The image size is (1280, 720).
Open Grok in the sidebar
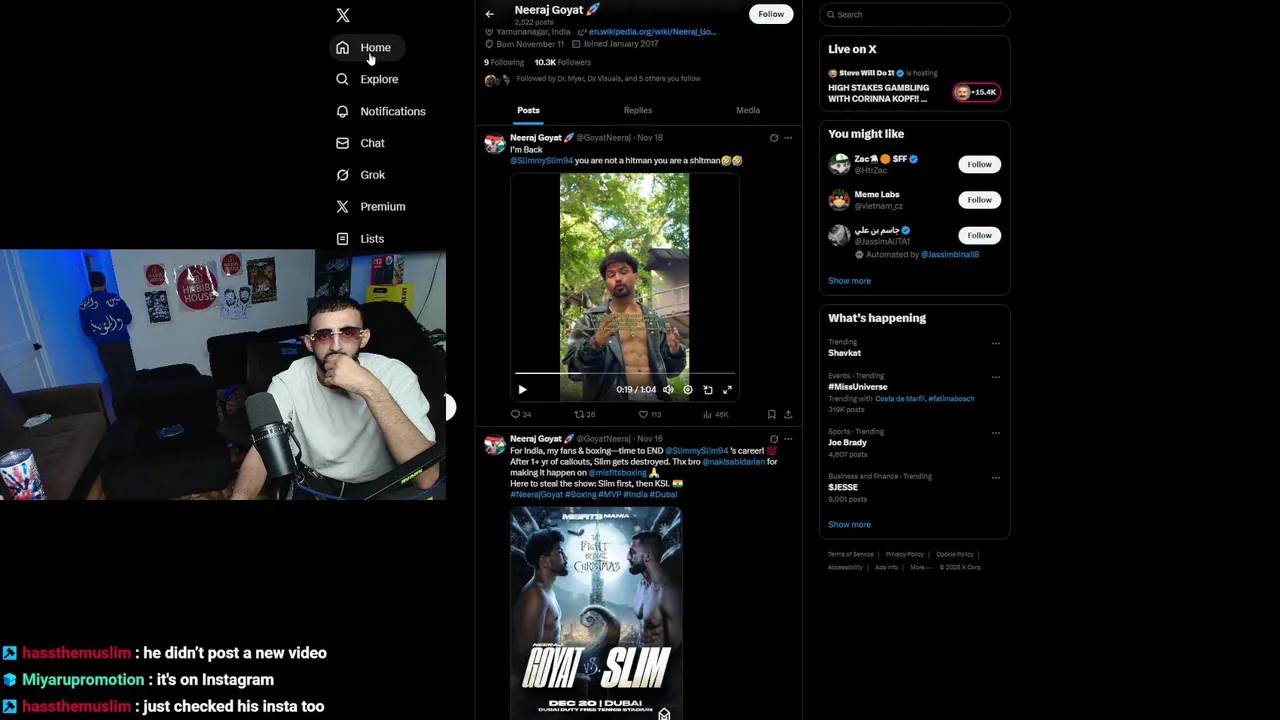coord(361,175)
